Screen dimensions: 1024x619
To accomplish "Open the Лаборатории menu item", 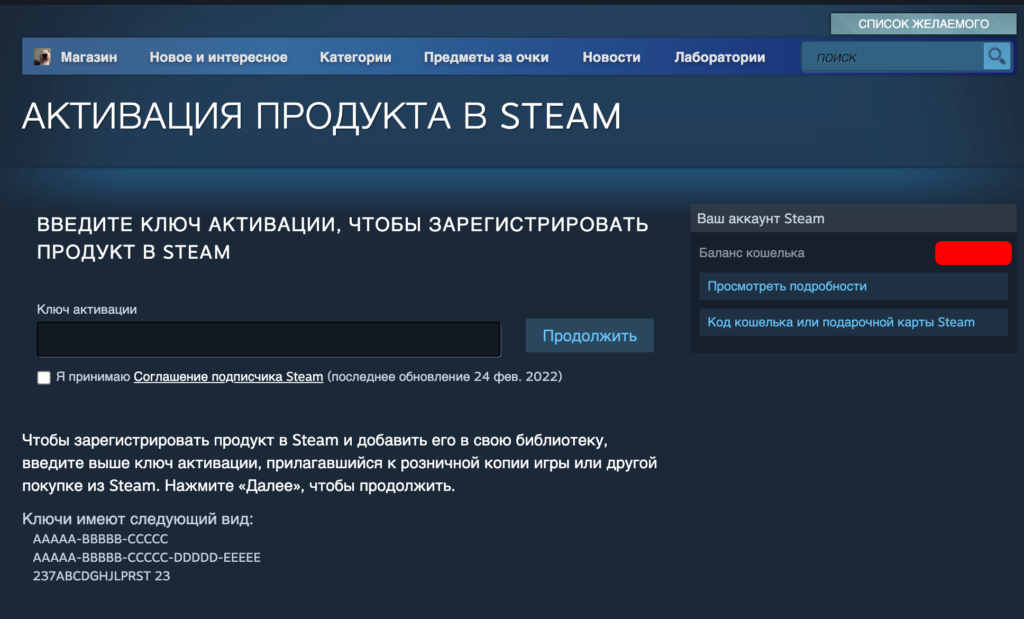I will tap(719, 57).
